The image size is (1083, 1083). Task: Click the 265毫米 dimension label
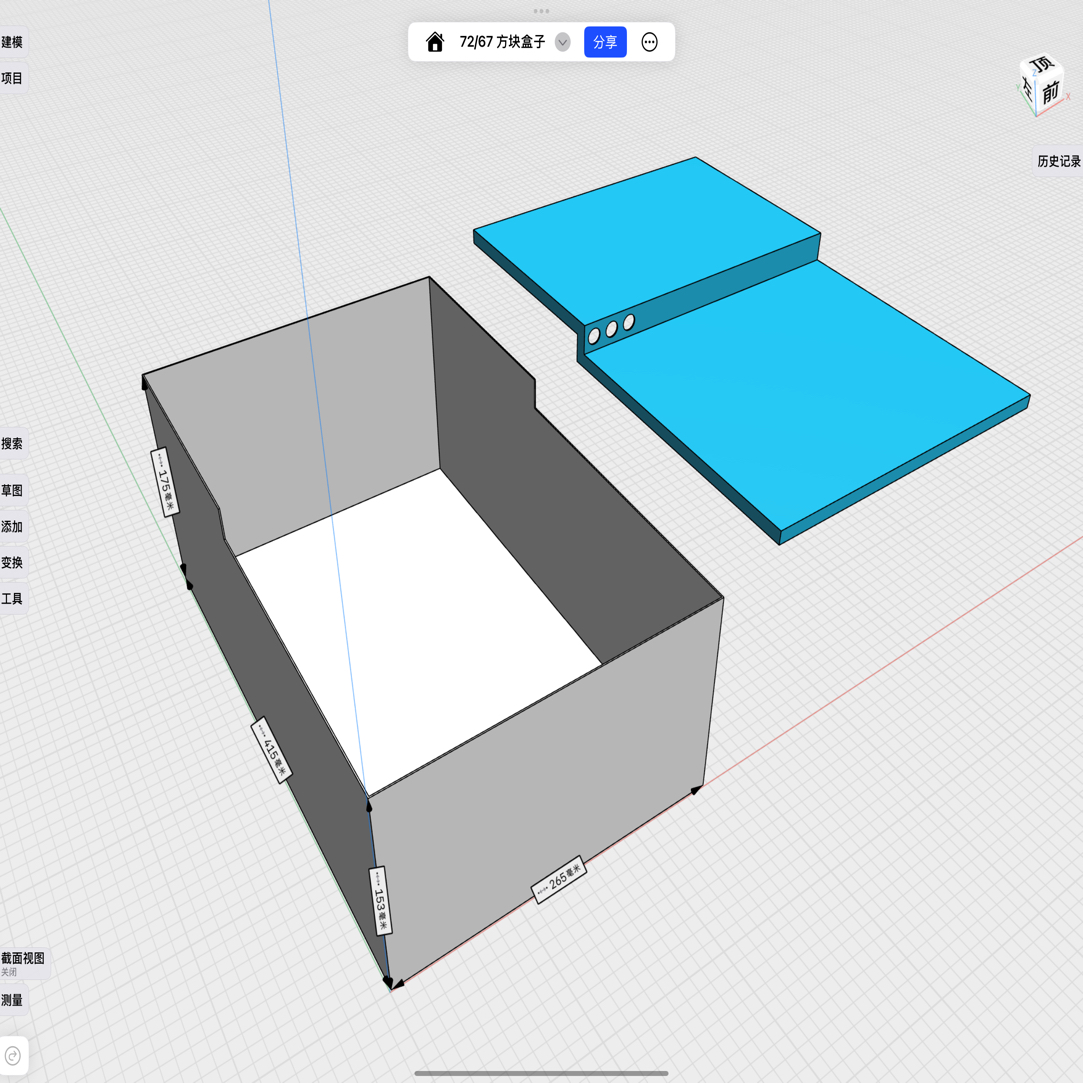pyautogui.click(x=559, y=879)
